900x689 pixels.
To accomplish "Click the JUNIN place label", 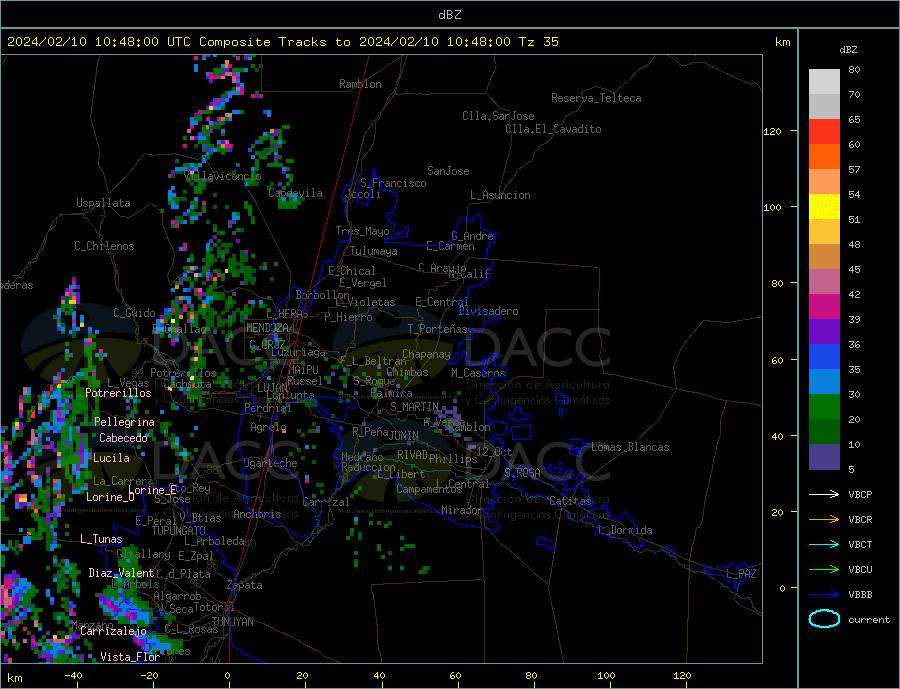I will tap(404, 436).
